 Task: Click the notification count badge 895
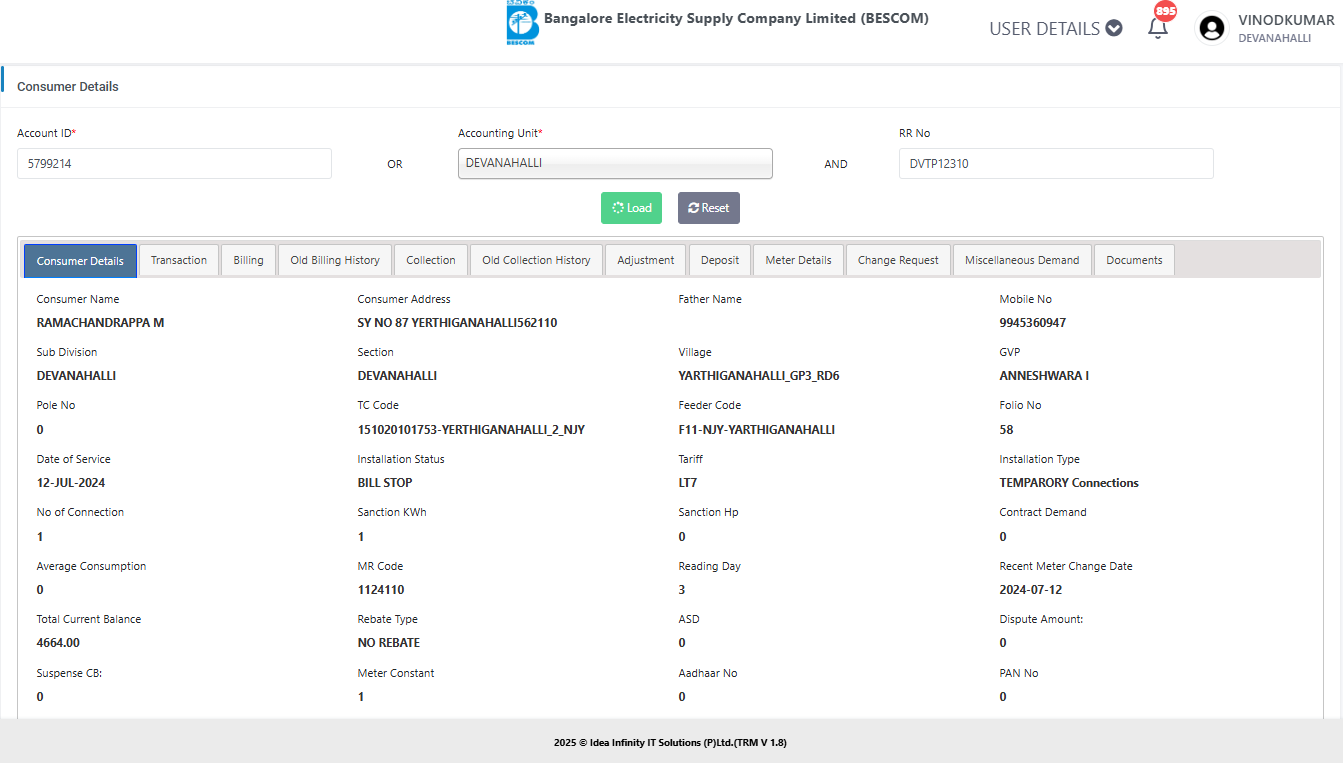pos(1165,11)
